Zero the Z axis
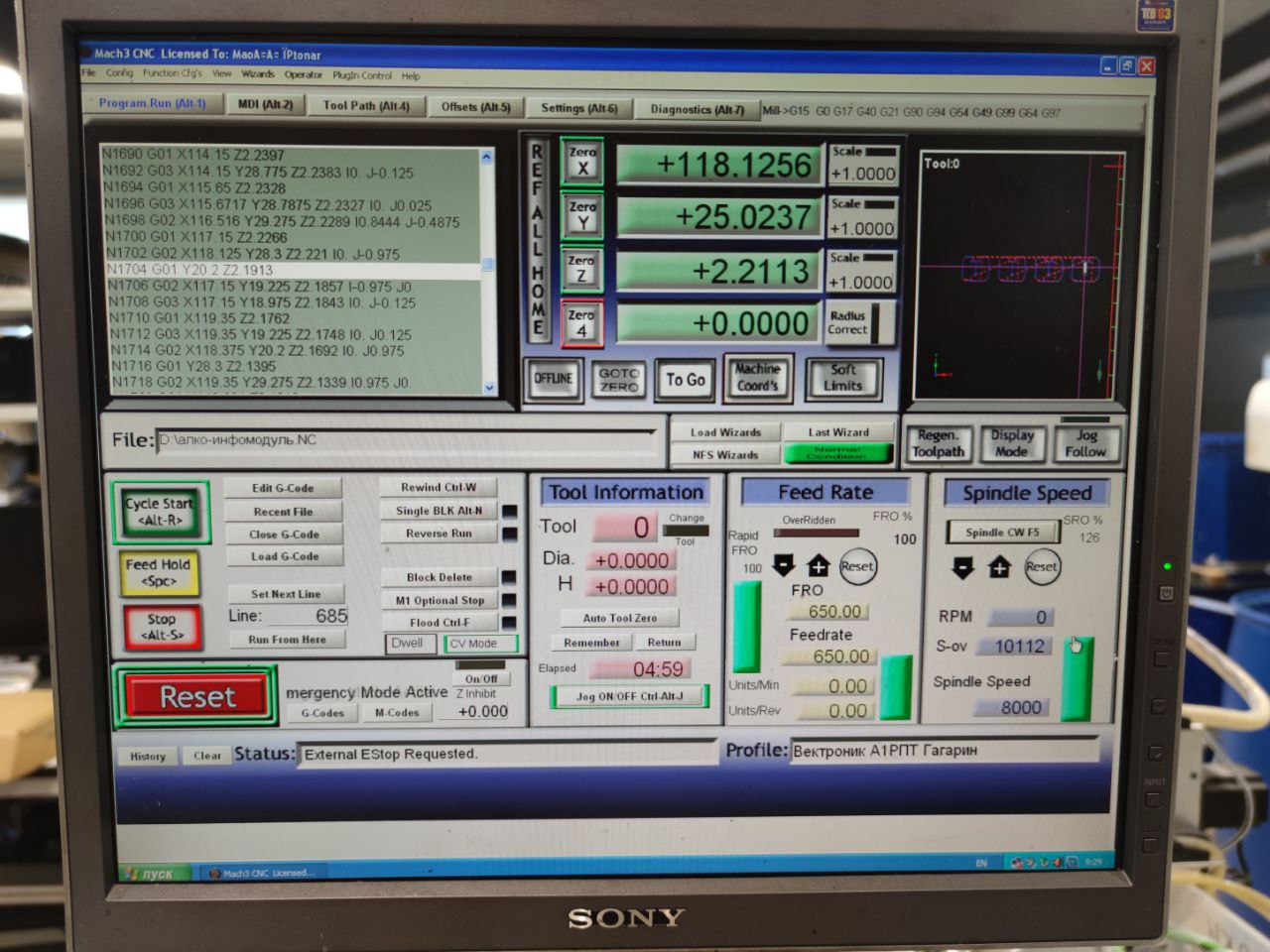This screenshot has width=1270, height=952. click(581, 269)
